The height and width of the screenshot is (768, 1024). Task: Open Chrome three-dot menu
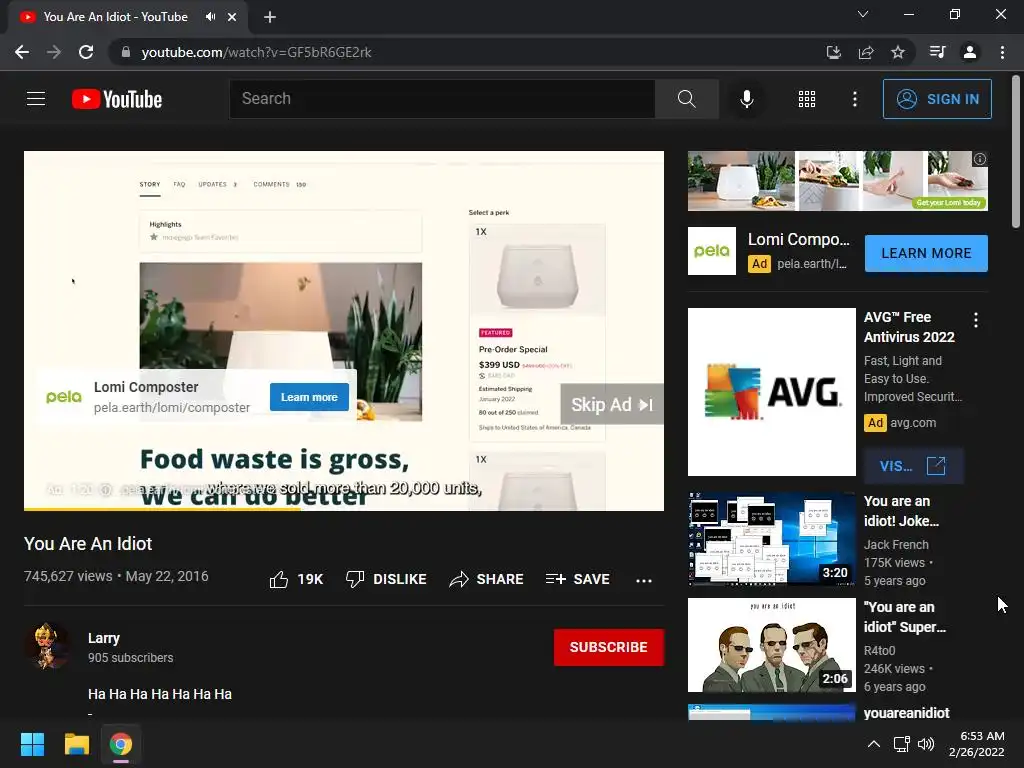1002,52
